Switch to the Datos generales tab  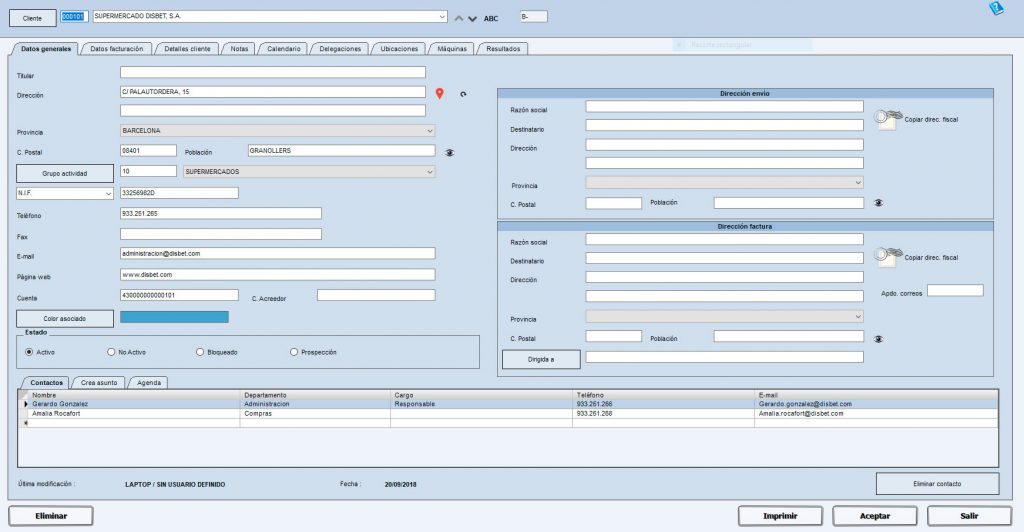(x=46, y=49)
